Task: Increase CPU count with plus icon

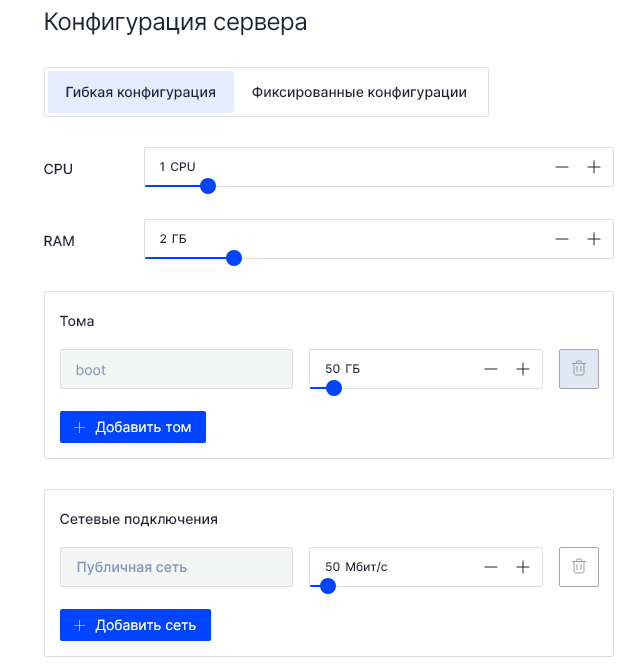Action: pos(593,167)
